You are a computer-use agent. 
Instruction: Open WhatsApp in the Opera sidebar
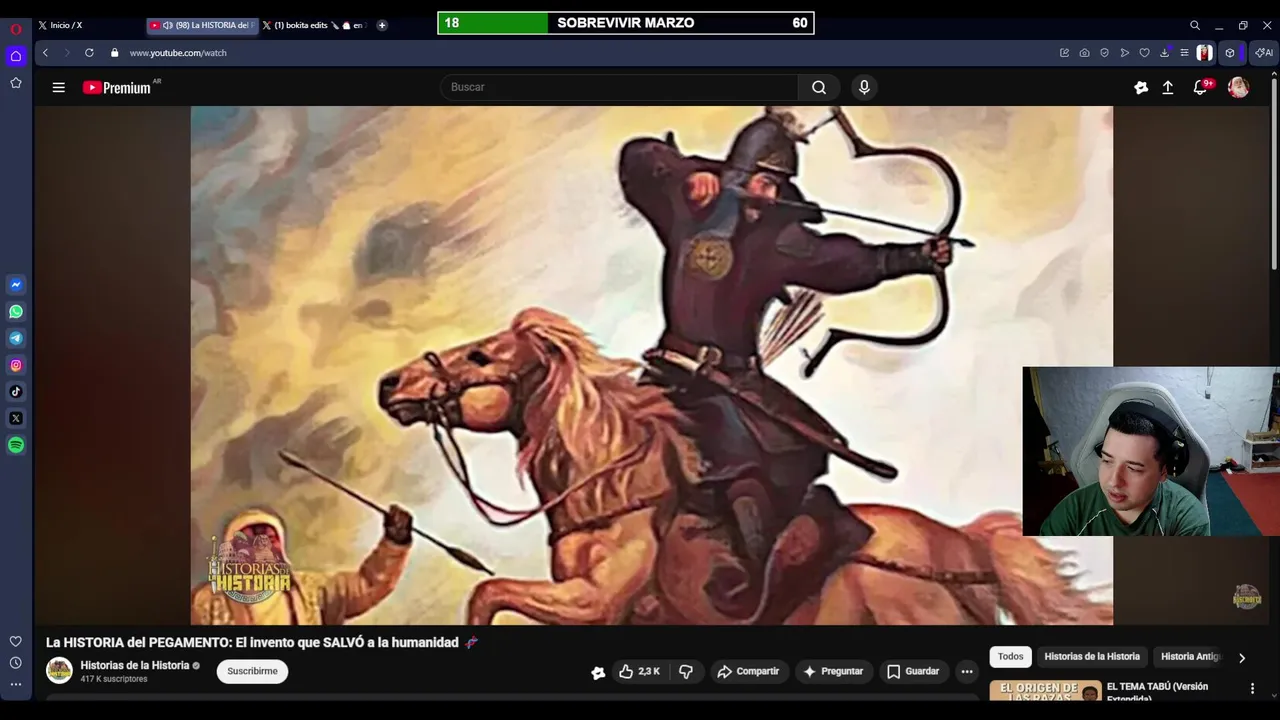16,312
